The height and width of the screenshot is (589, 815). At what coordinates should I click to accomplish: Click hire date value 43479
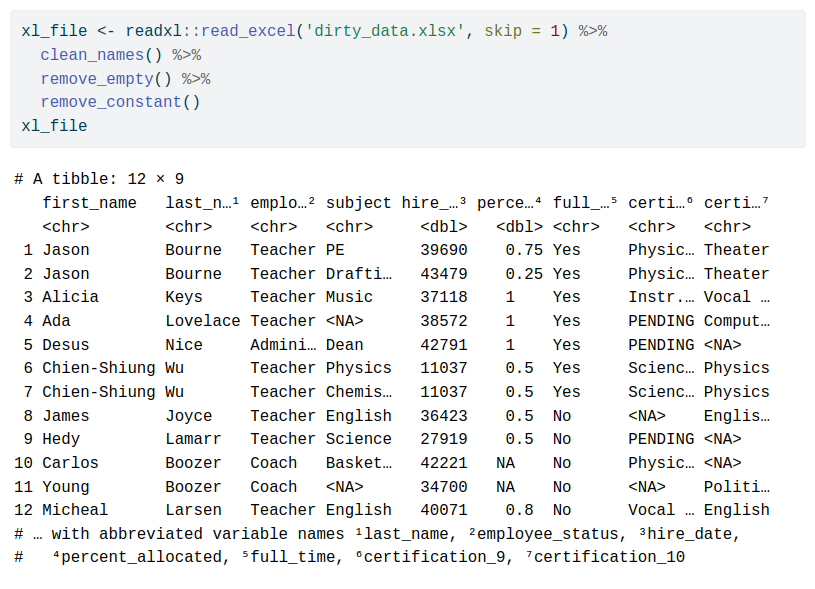click(444, 274)
